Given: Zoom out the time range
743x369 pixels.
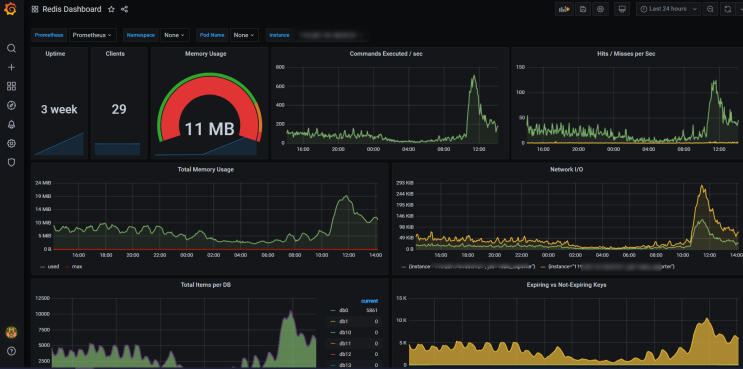Looking at the screenshot, I should point(710,9).
